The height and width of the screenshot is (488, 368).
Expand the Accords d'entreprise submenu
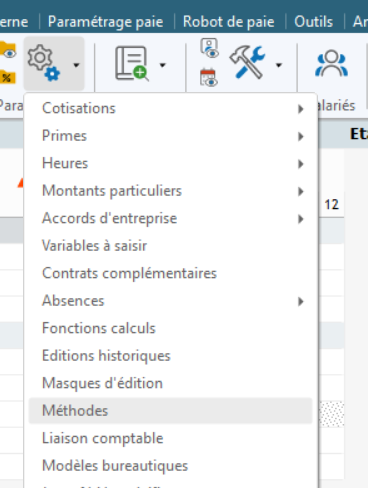click(x=170, y=218)
